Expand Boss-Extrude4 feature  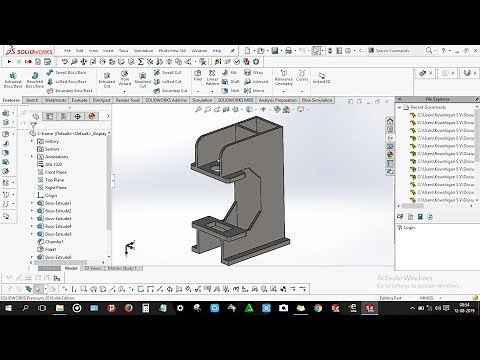tap(32, 226)
